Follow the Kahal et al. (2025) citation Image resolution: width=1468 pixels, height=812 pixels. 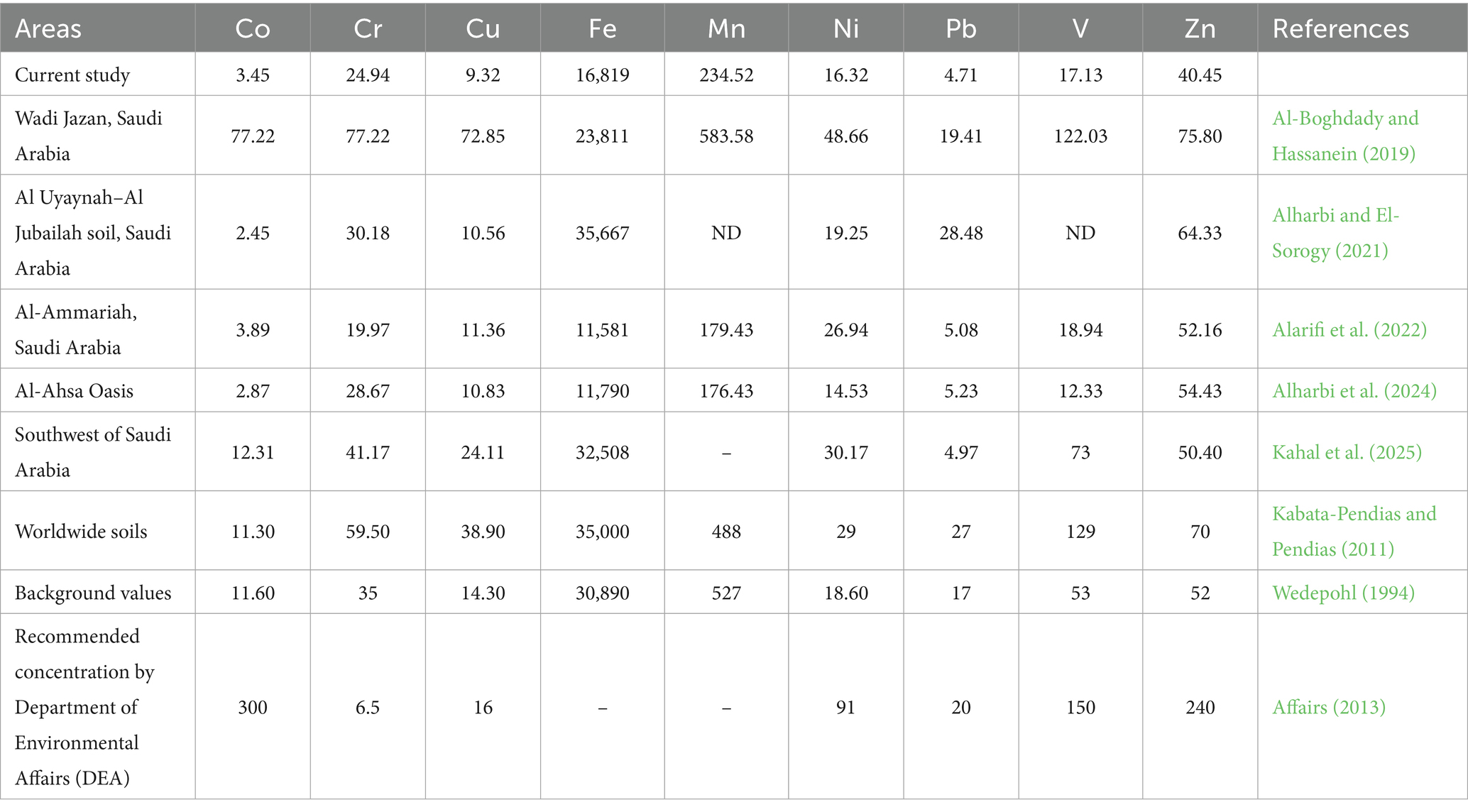[x=1347, y=453]
